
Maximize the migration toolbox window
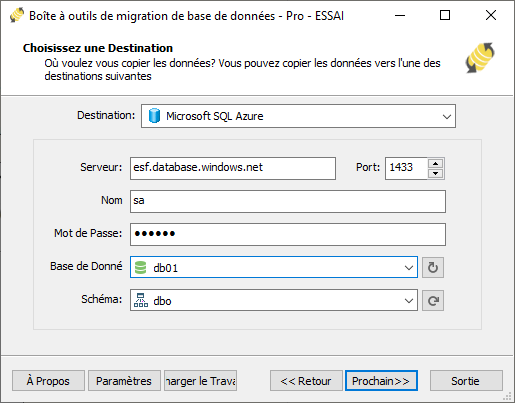click(445, 15)
